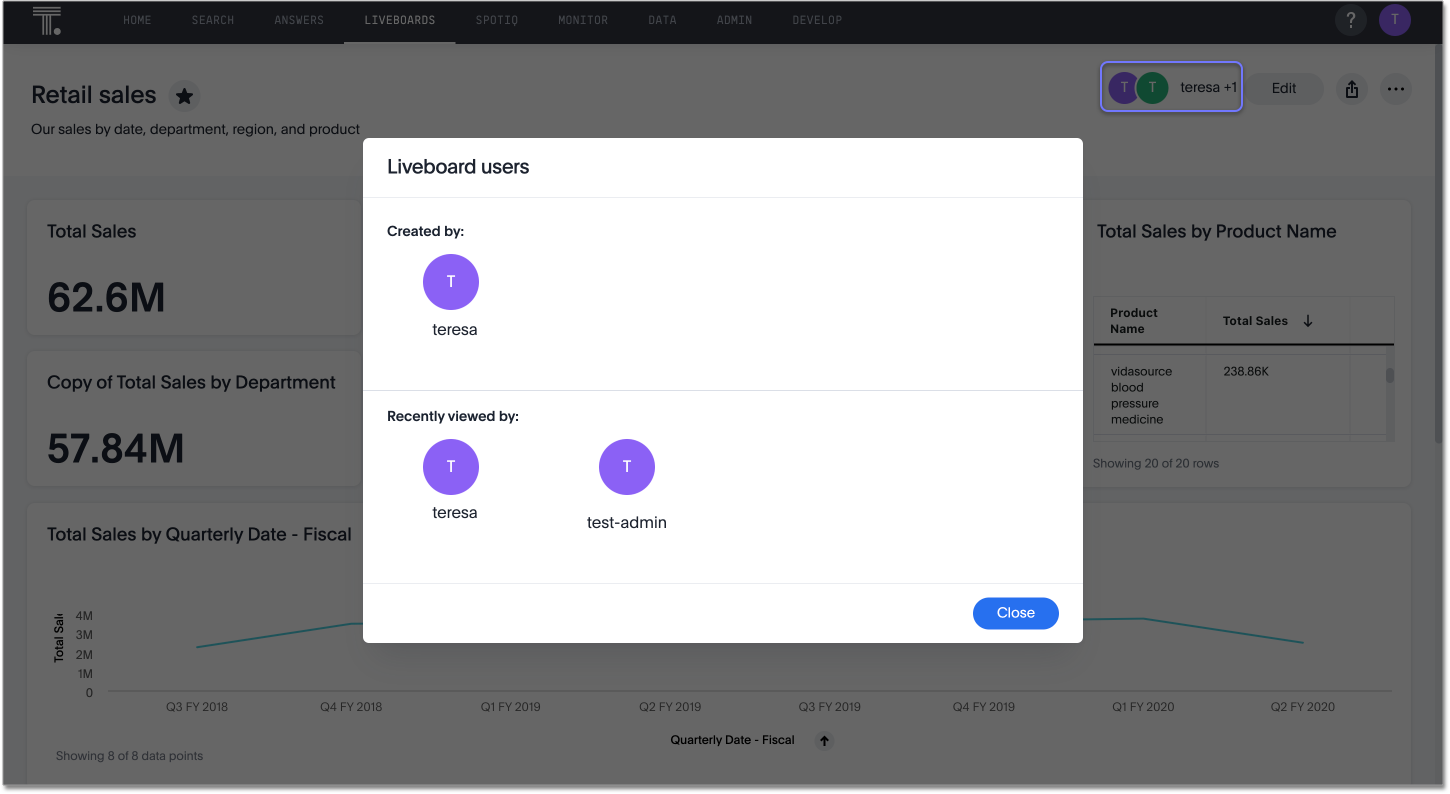Image resolution: width=1450 pixels, height=794 pixels.
Task: Toggle sort order for Quarterly Date - Fiscal axis
Action: point(824,740)
